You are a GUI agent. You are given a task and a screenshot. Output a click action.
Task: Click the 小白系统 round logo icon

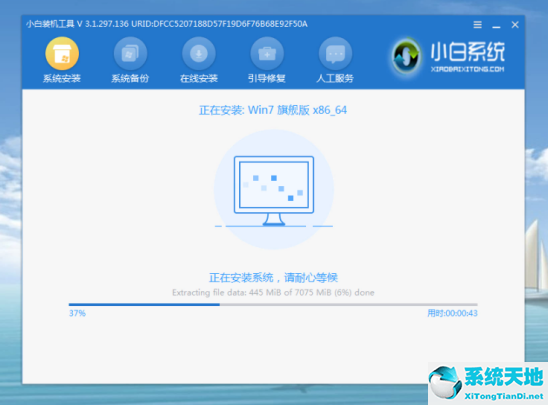[x=406, y=57]
